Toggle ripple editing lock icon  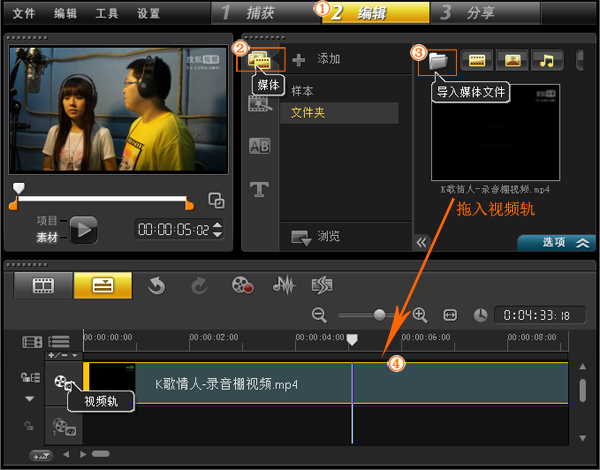click(30, 378)
